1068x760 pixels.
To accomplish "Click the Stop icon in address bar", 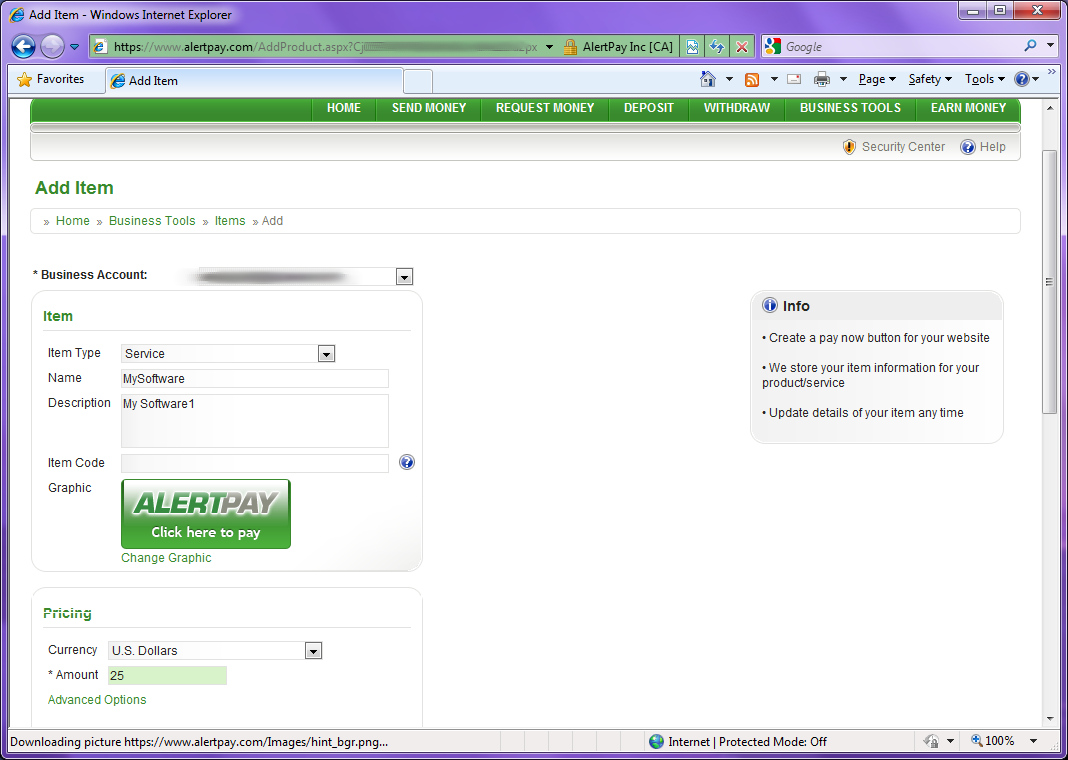I will [742, 47].
